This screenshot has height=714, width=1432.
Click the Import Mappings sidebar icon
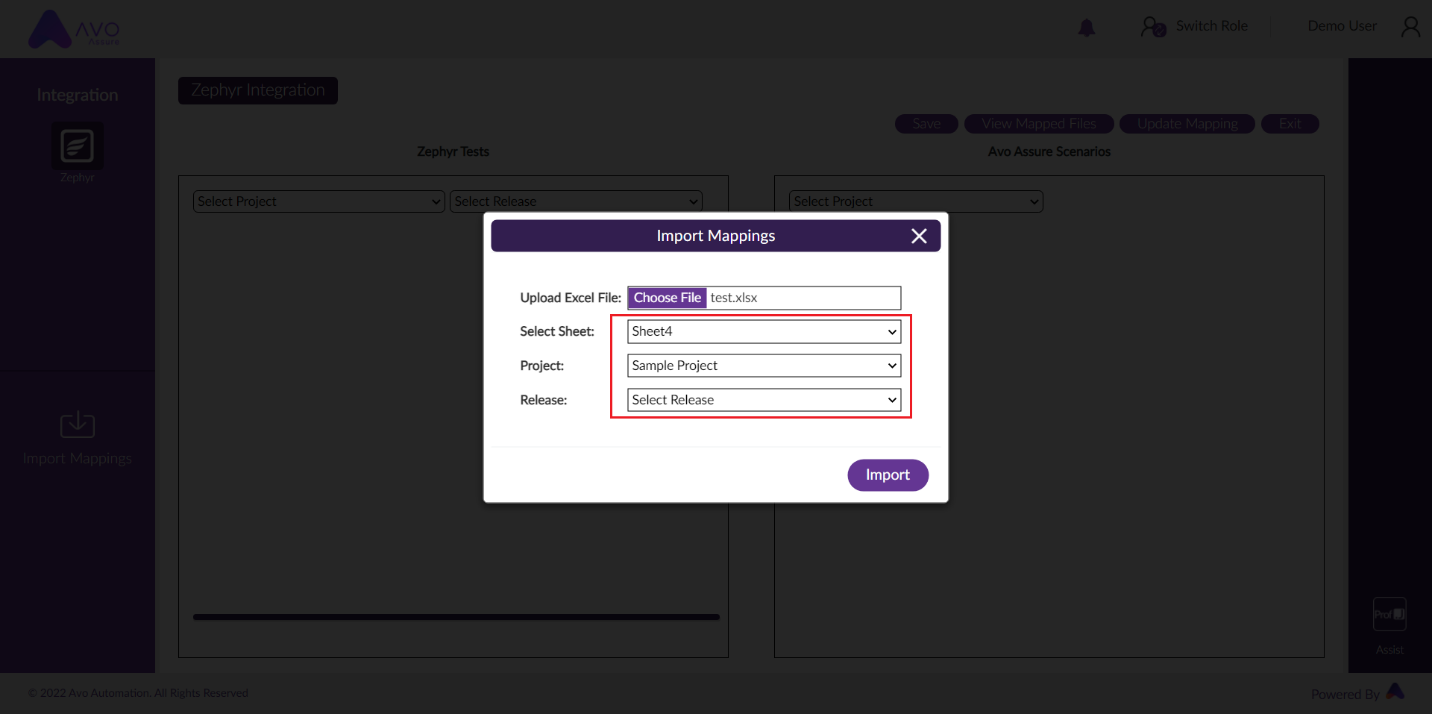tap(77, 424)
